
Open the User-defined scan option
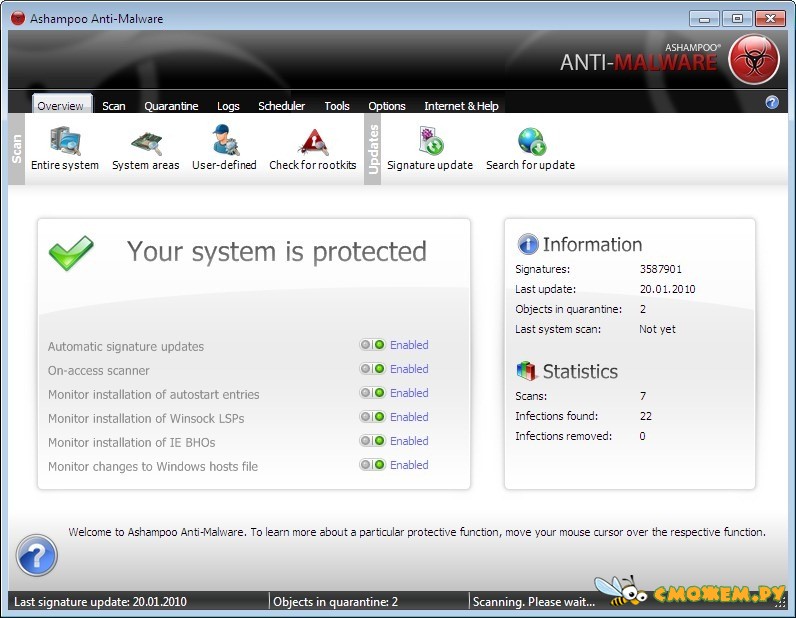pyautogui.click(x=224, y=149)
